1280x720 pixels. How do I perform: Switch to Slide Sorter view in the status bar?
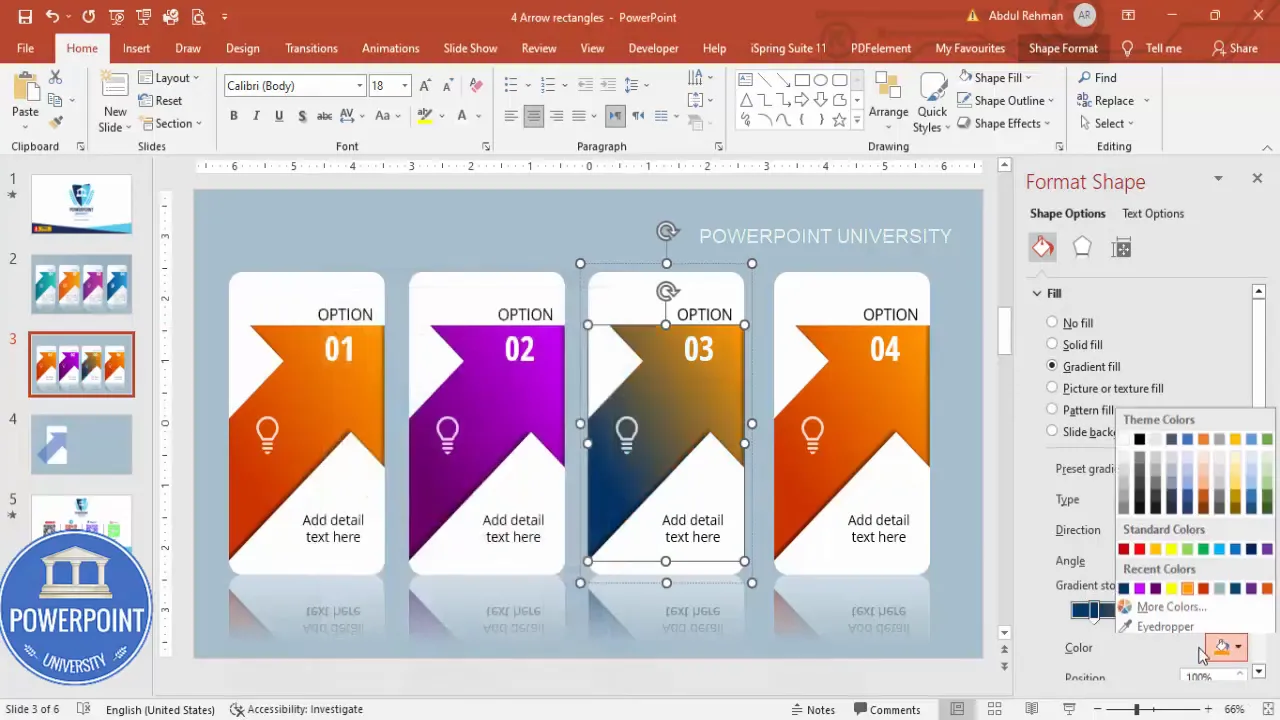tap(994, 709)
